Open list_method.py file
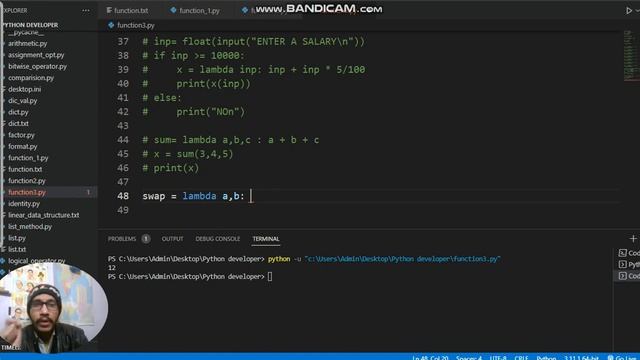This screenshot has height=360, width=640. coord(30,226)
